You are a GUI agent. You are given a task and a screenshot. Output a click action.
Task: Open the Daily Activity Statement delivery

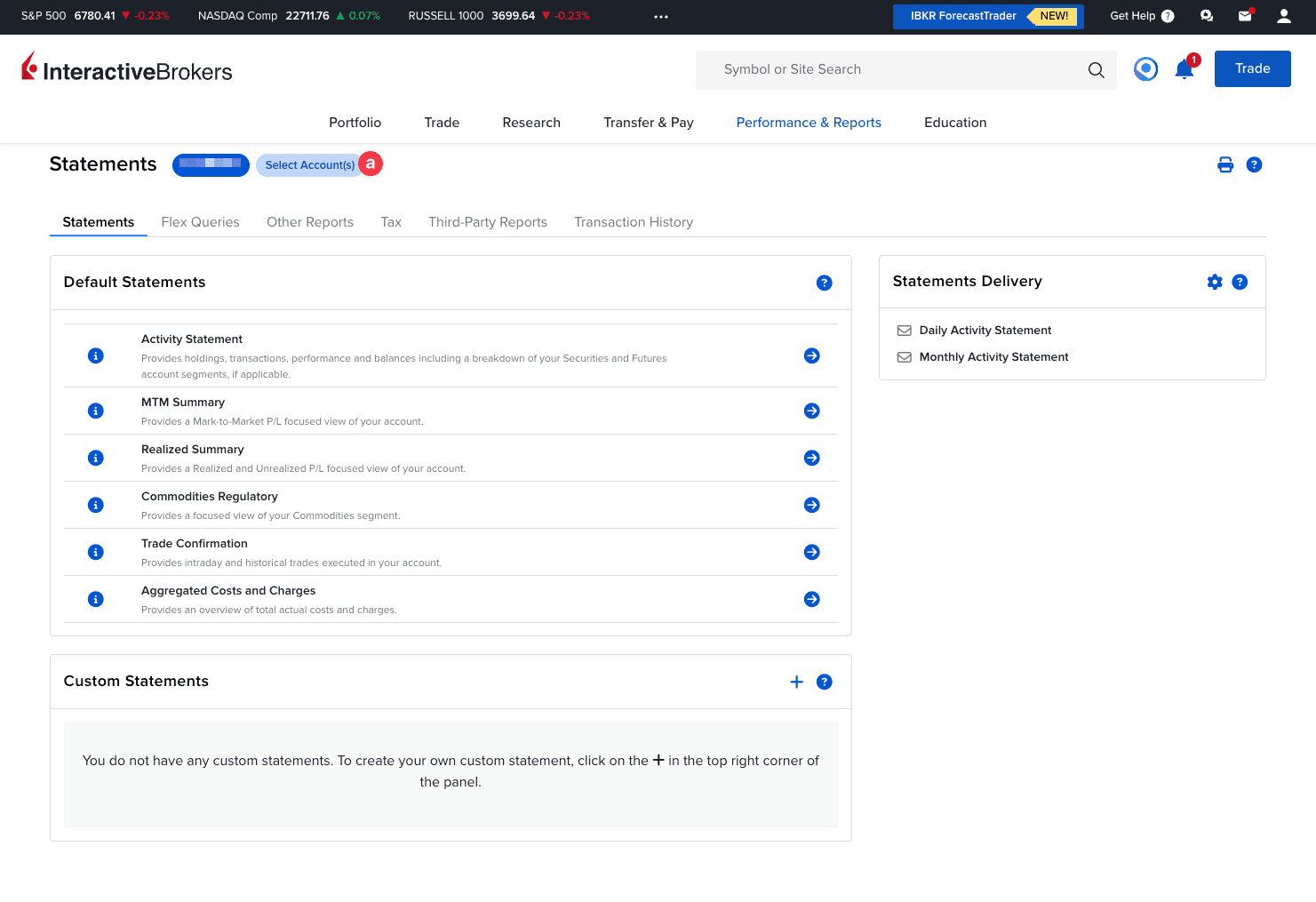(x=985, y=331)
